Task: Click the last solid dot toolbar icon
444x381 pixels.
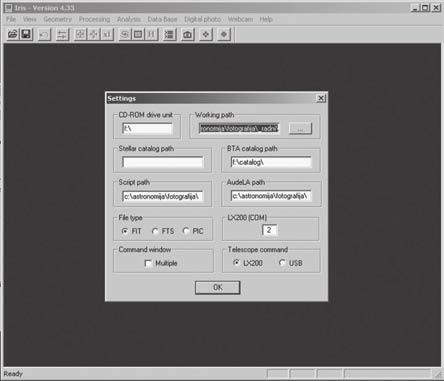Action: (x=224, y=34)
